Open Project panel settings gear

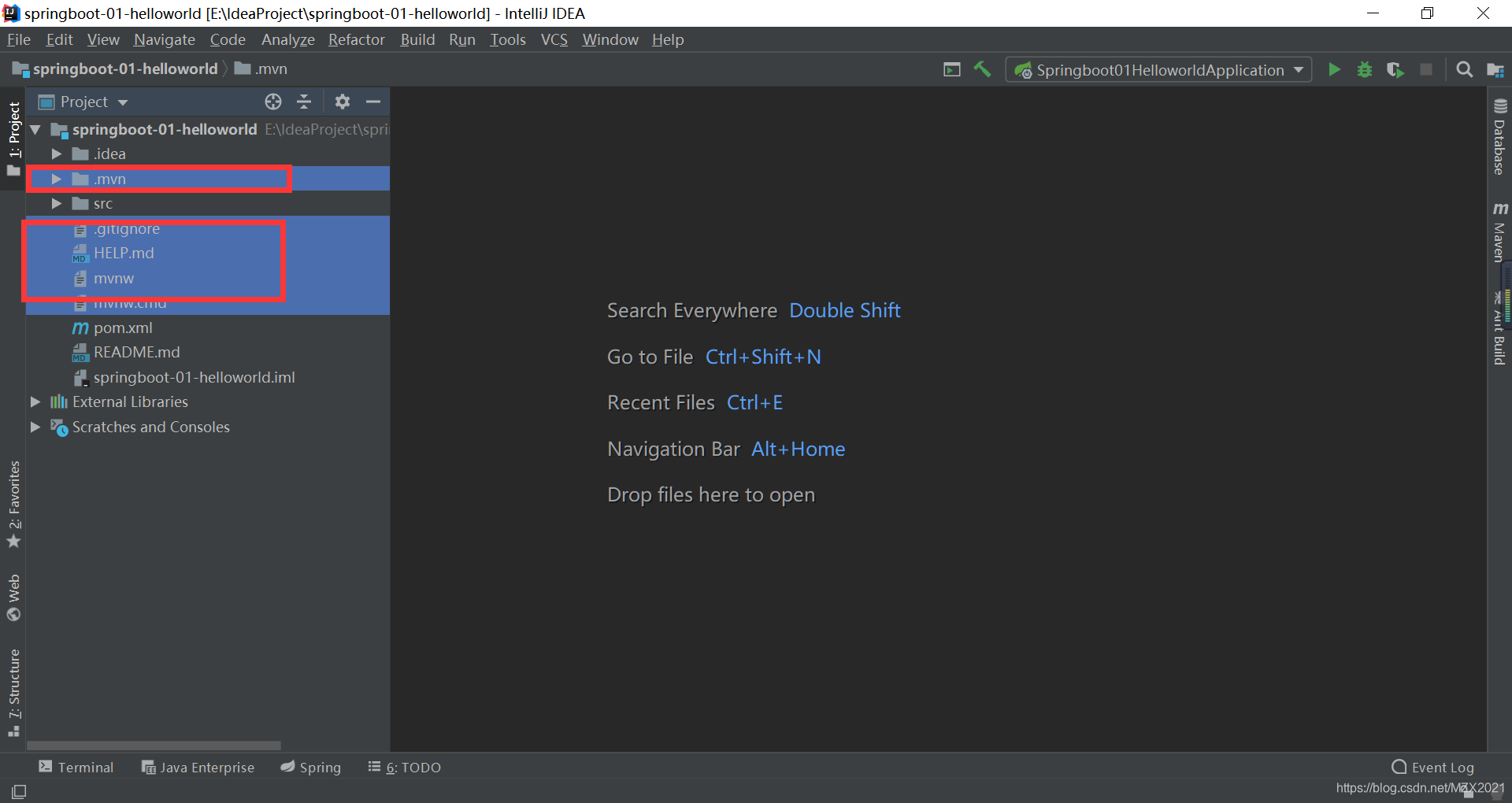[x=342, y=102]
